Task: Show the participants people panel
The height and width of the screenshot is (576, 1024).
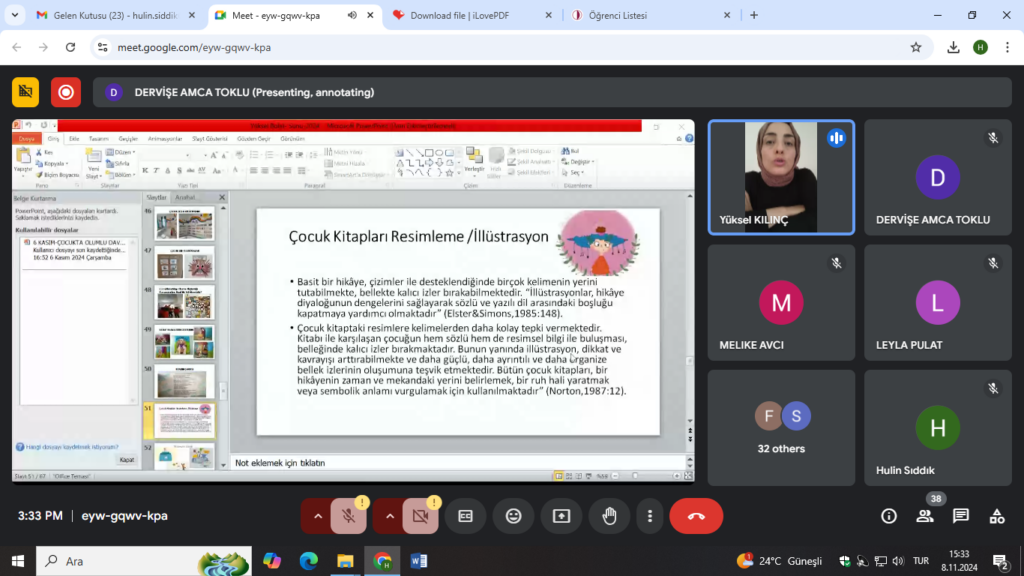Action: pos(925,516)
